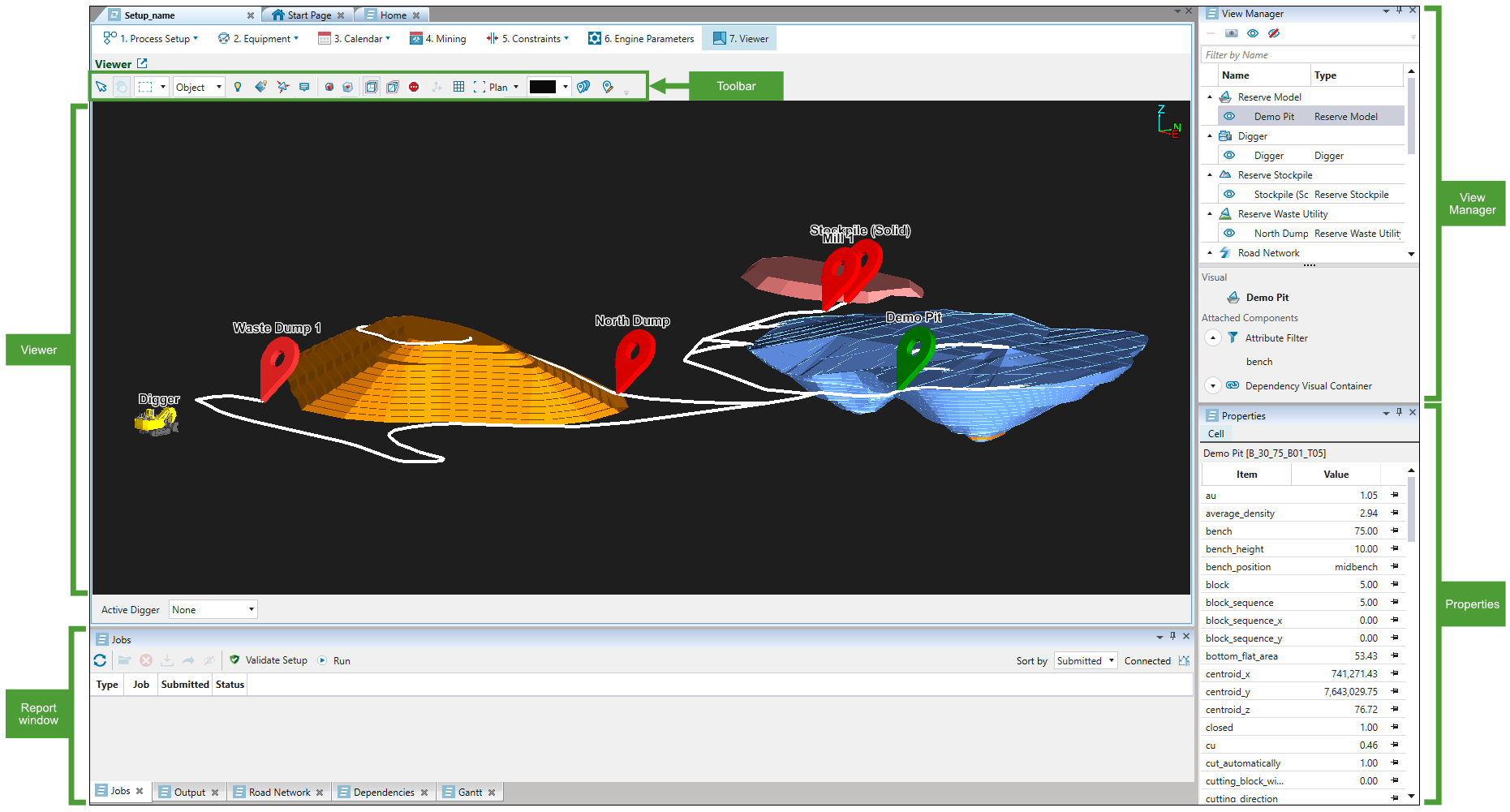Select the Cell tab in Properties
1510x812 pixels.
click(x=1215, y=434)
